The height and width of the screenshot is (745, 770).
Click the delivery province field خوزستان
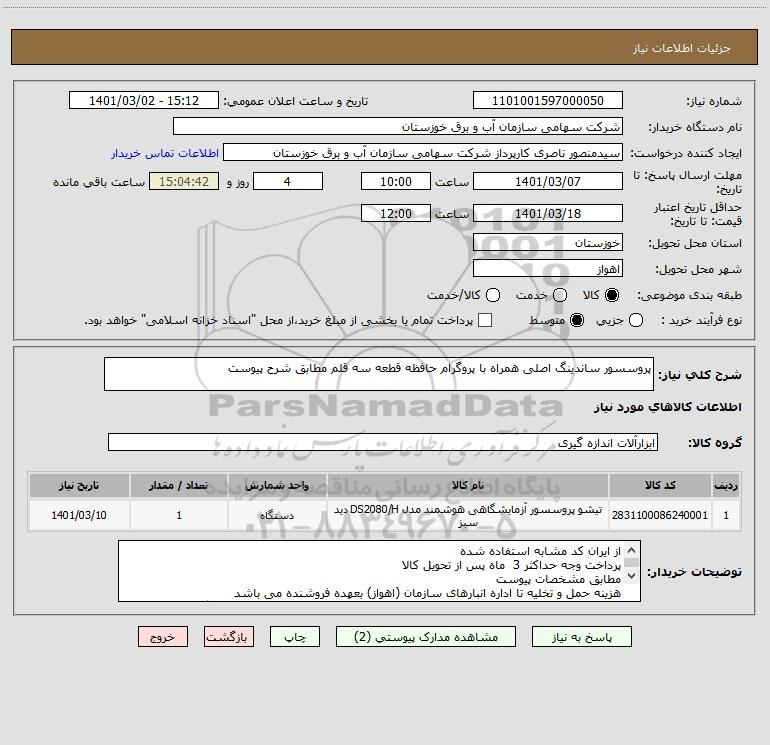(548, 243)
